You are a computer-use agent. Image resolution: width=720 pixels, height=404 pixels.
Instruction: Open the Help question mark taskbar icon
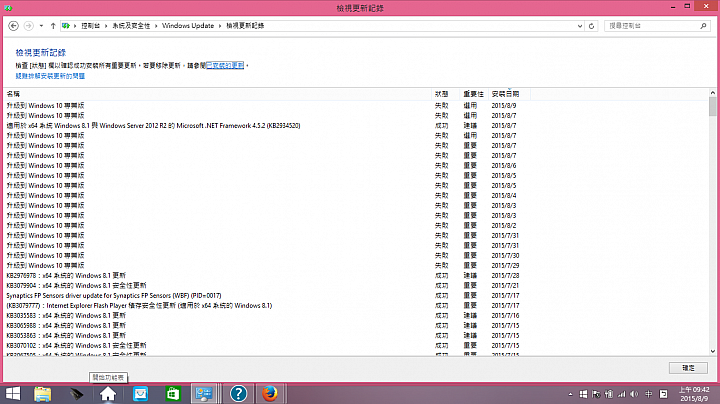[238, 394]
